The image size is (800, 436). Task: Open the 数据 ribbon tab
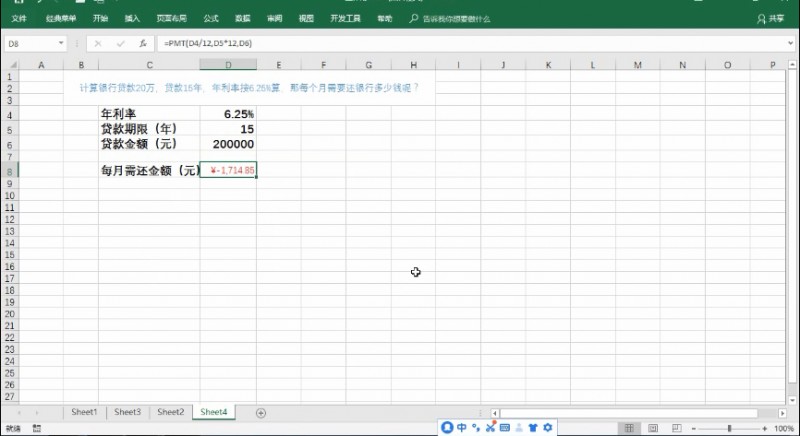tap(243, 18)
